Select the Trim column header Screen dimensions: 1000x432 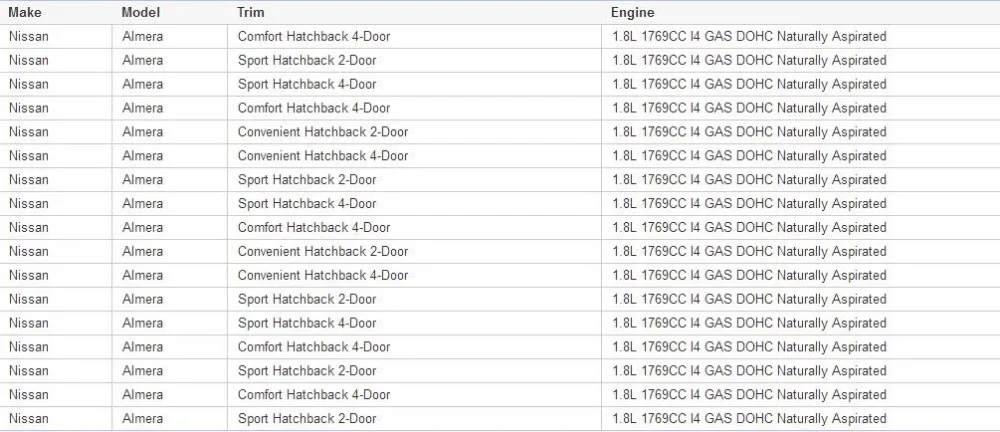pyautogui.click(x=250, y=12)
